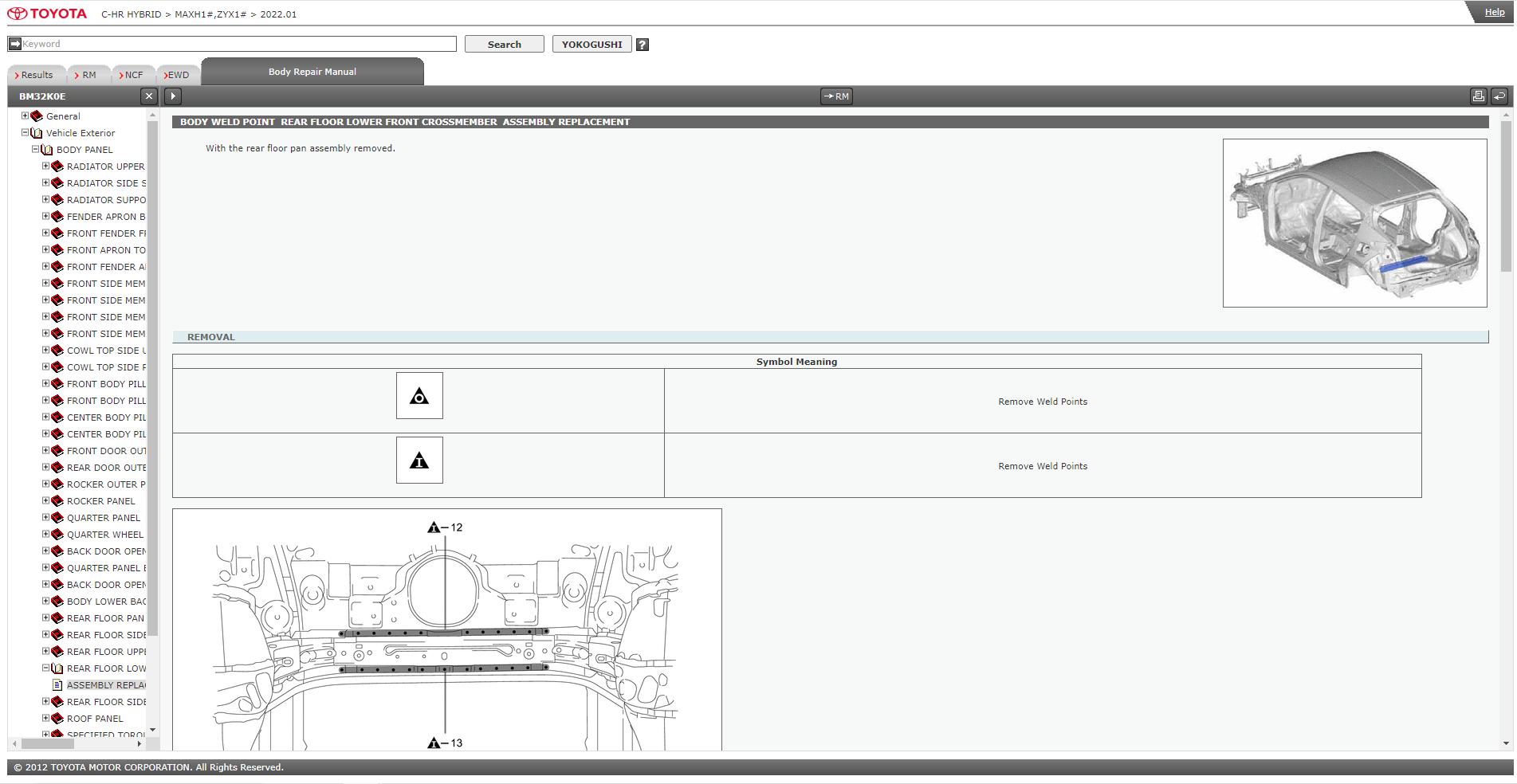Click sidebar scroll right arrow
1517x784 pixels.
click(140, 743)
